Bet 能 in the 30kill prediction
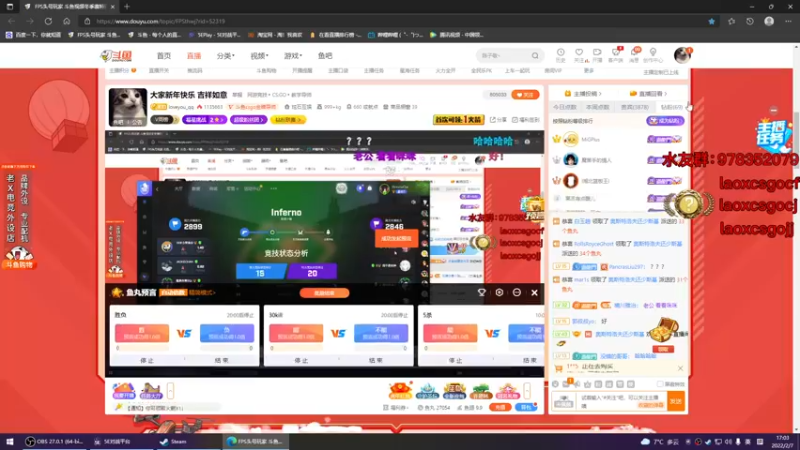 (296, 333)
